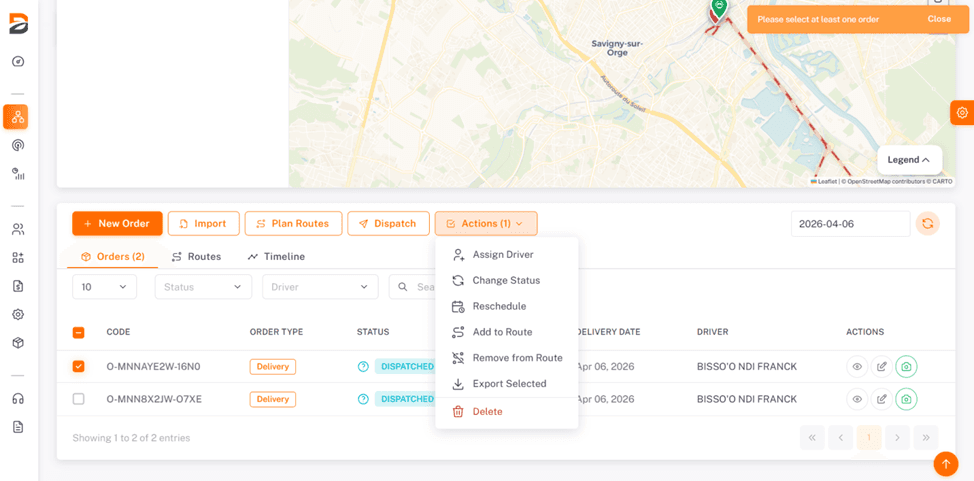Close the select order notification
The height and width of the screenshot is (481, 974).
click(x=939, y=19)
